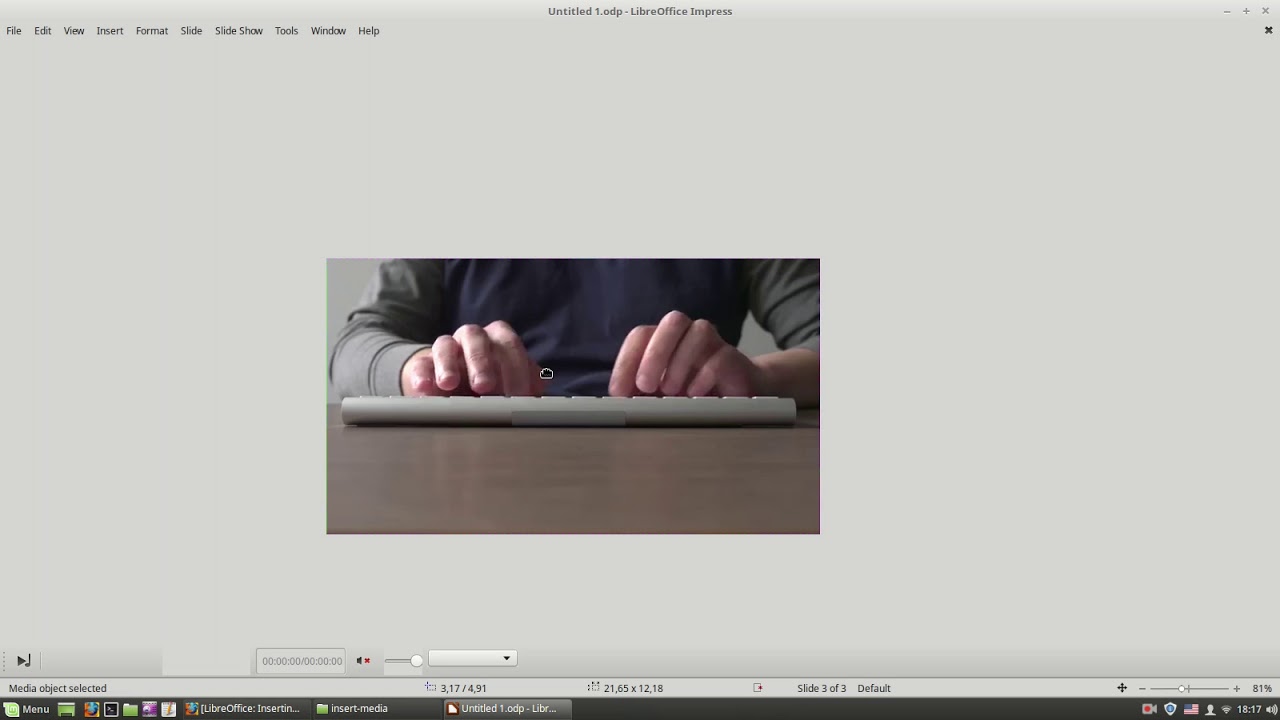This screenshot has height=720, width=1280.
Task: Click the zoom out minus button
Action: 1142,688
